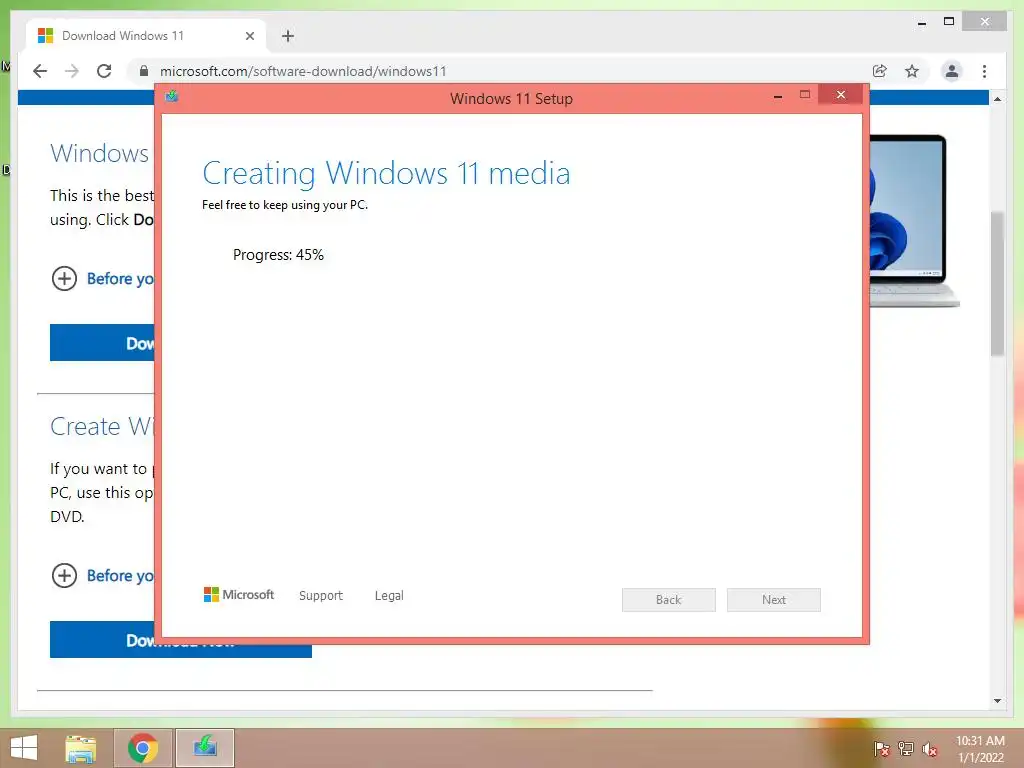The image size is (1024, 768).
Task: Reload the Download Windows 11 page
Action: coord(104,71)
